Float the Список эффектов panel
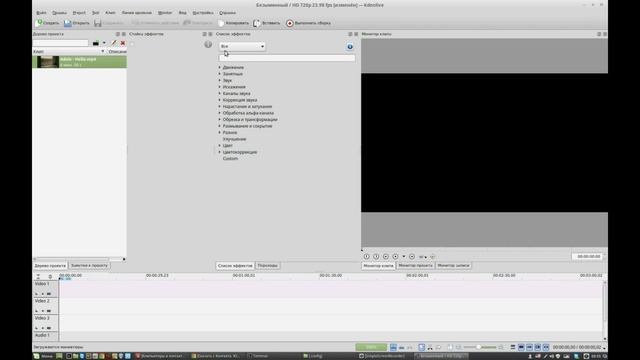640x360 pixels. 350,34
